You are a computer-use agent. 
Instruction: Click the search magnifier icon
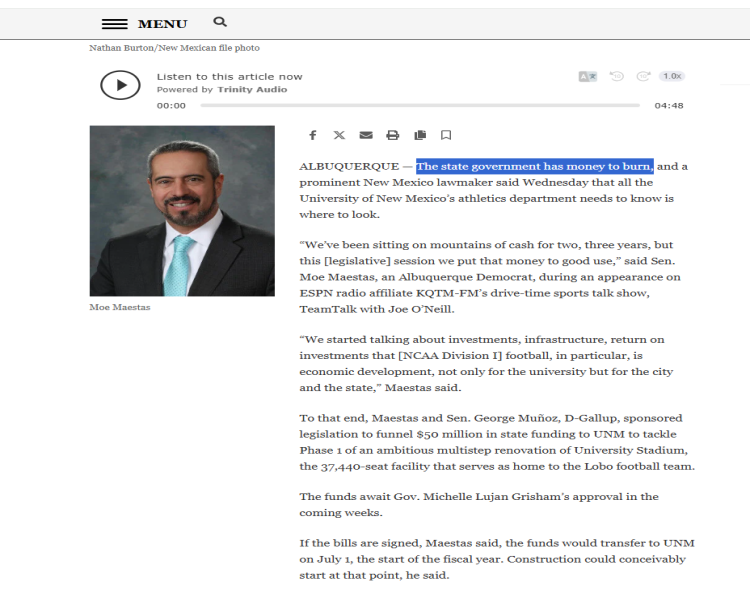(x=220, y=22)
